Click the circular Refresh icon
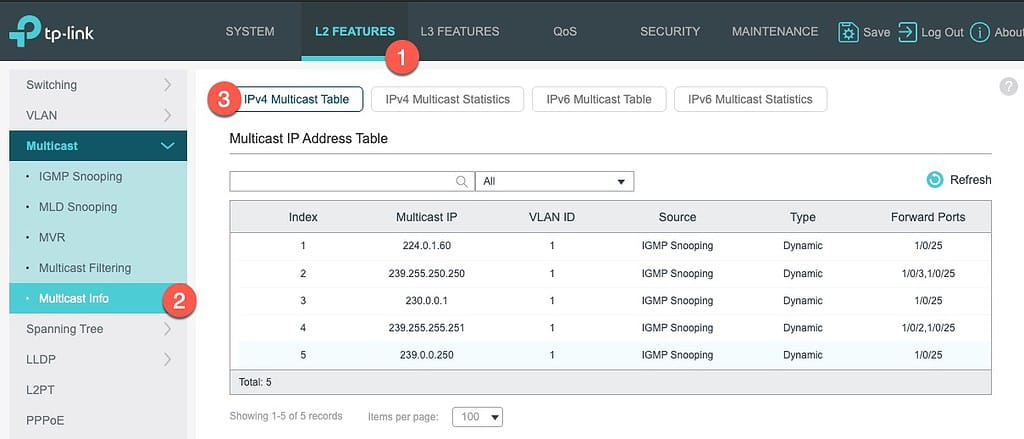 (x=935, y=180)
